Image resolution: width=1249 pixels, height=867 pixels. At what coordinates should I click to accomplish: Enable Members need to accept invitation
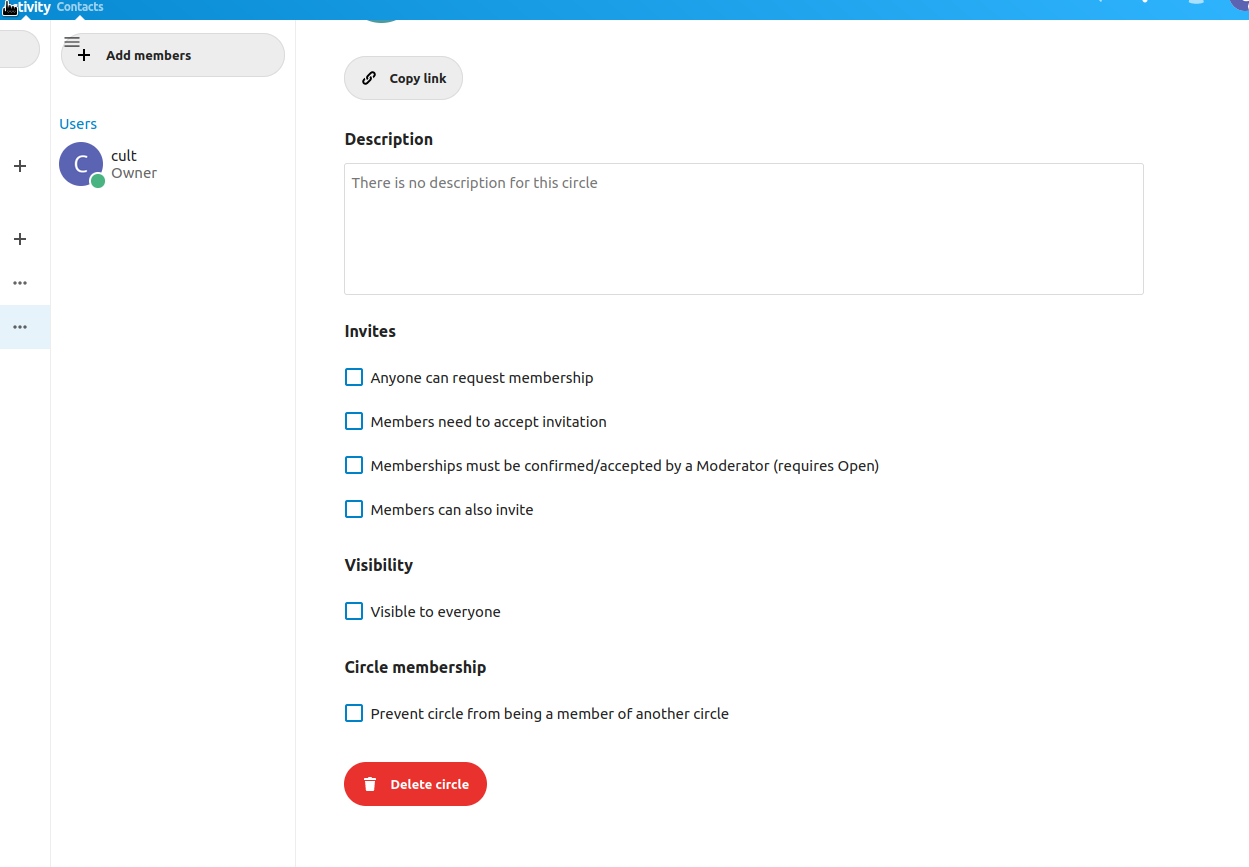point(354,421)
